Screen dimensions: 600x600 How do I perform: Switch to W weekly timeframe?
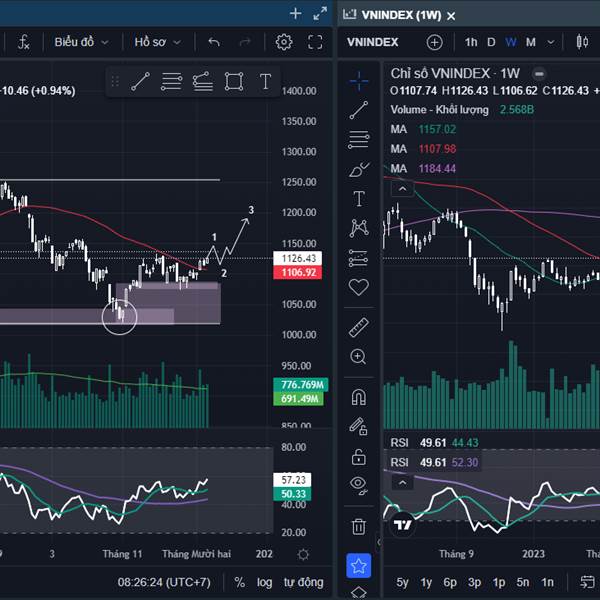[510, 42]
